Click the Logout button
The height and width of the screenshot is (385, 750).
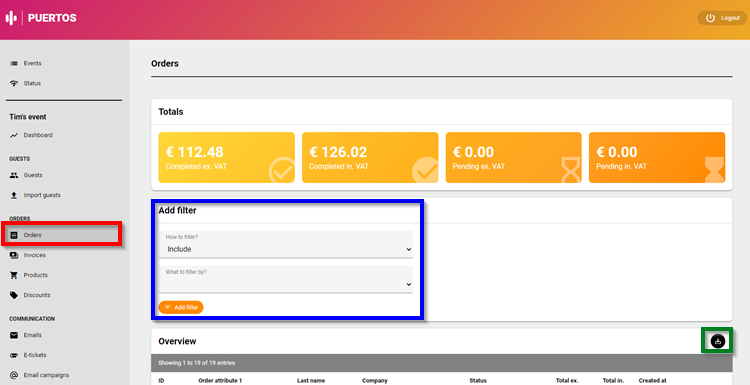[722, 18]
